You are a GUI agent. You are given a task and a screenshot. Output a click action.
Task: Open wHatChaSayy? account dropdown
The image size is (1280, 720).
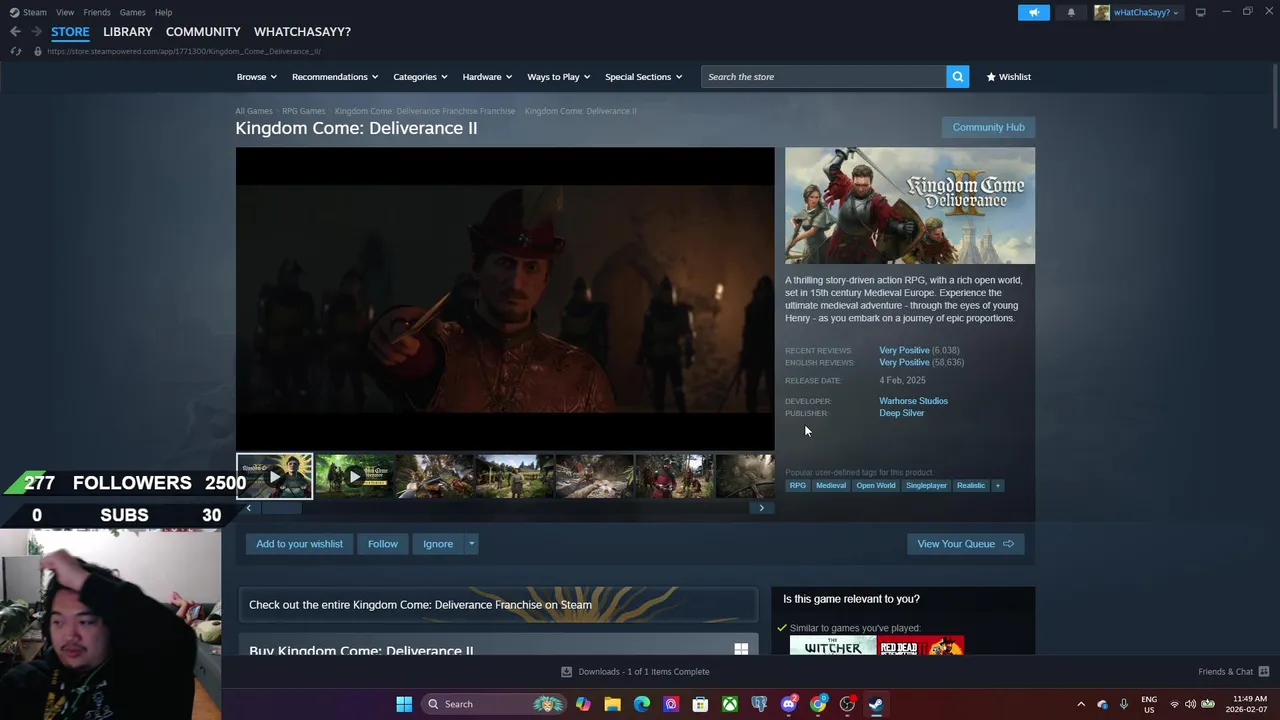pos(1137,12)
